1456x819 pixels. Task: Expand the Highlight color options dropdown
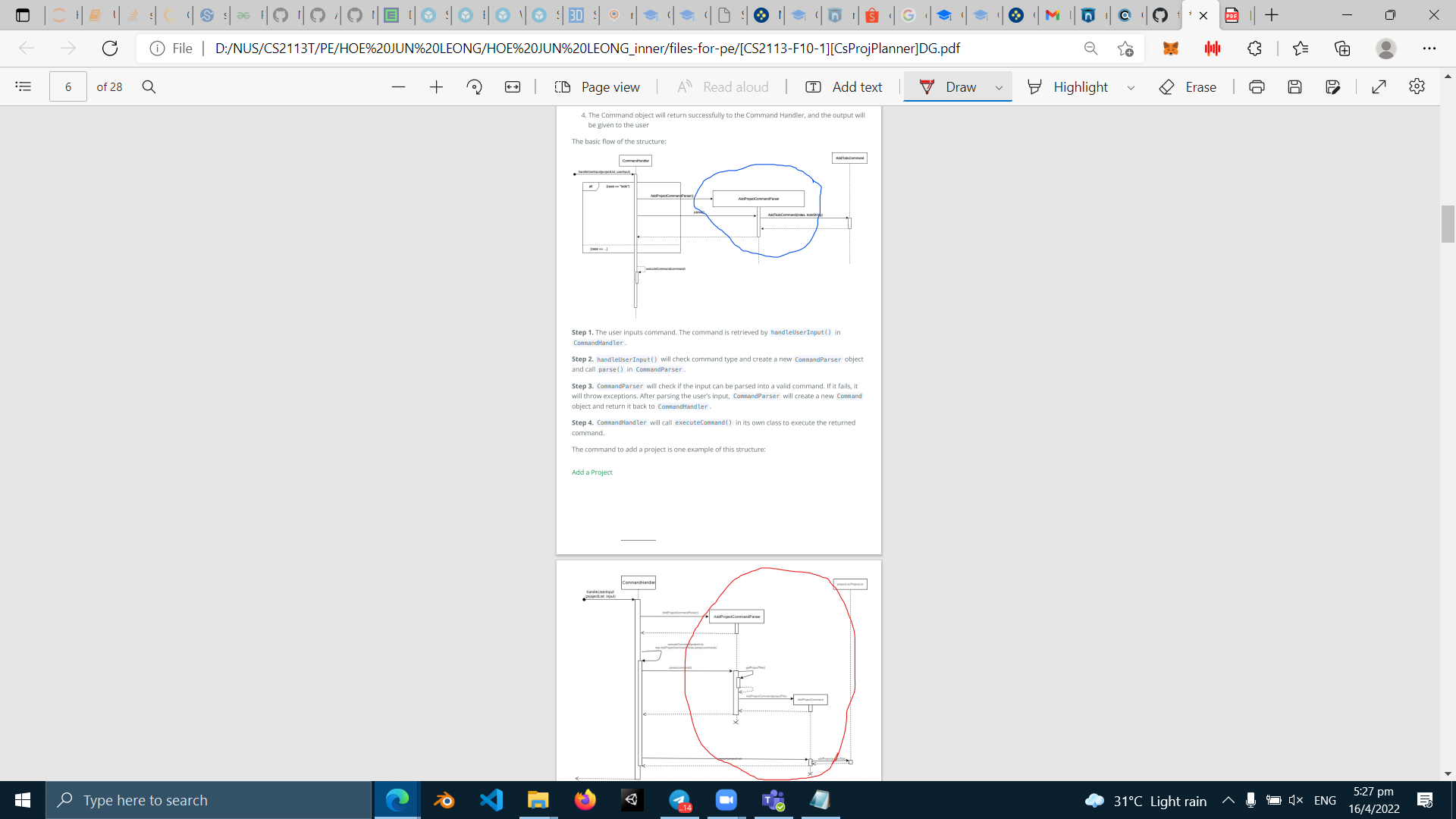coord(1131,88)
